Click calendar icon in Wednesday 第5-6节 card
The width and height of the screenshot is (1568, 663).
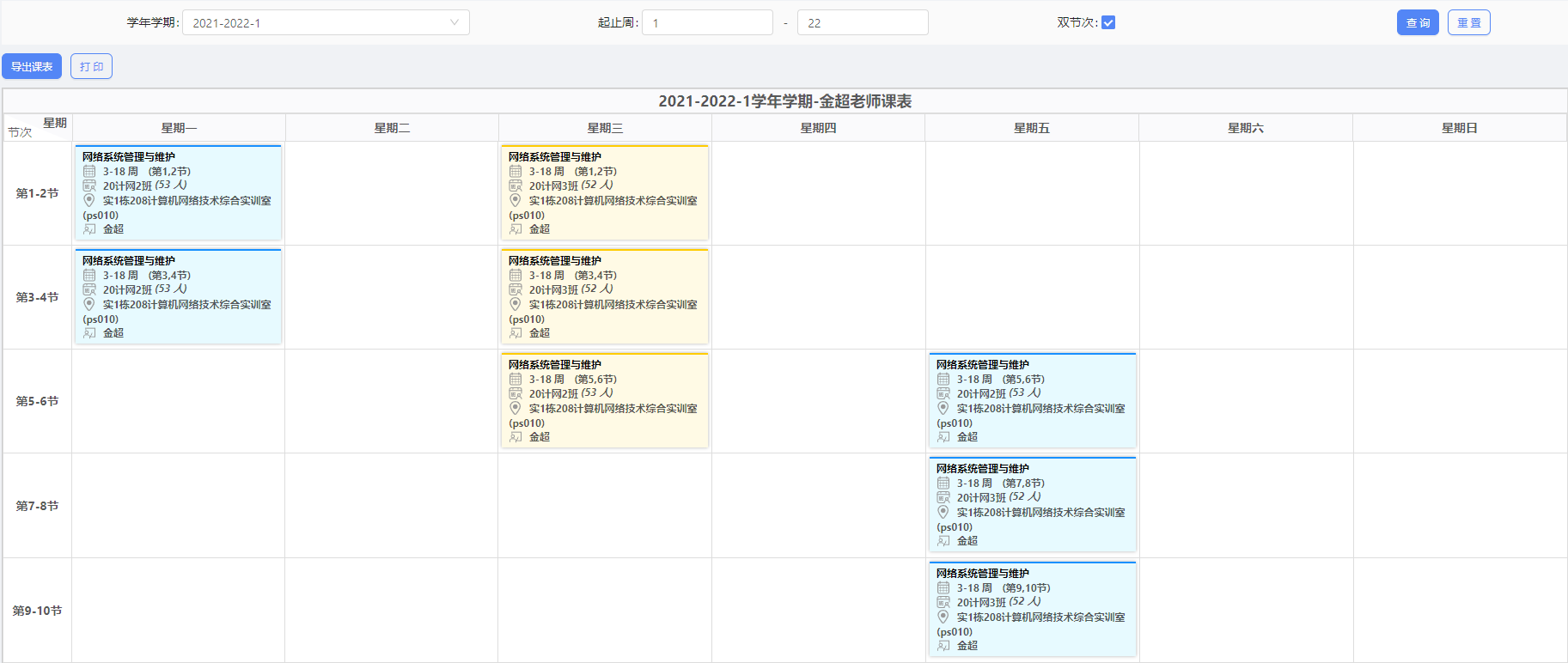tap(516, 379)
